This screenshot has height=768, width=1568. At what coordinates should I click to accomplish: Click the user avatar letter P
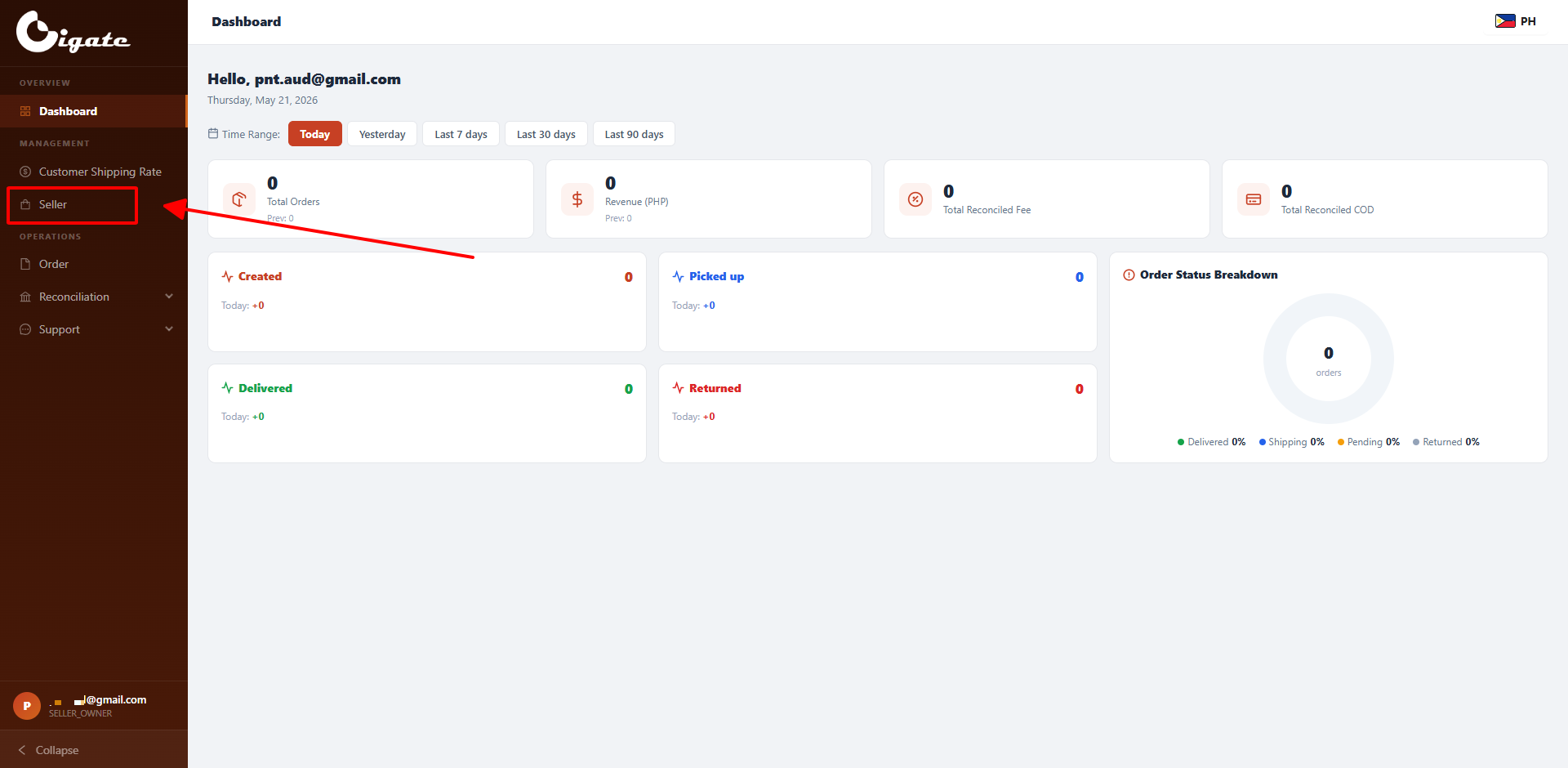pyautogui.click(x=27, y=706)
